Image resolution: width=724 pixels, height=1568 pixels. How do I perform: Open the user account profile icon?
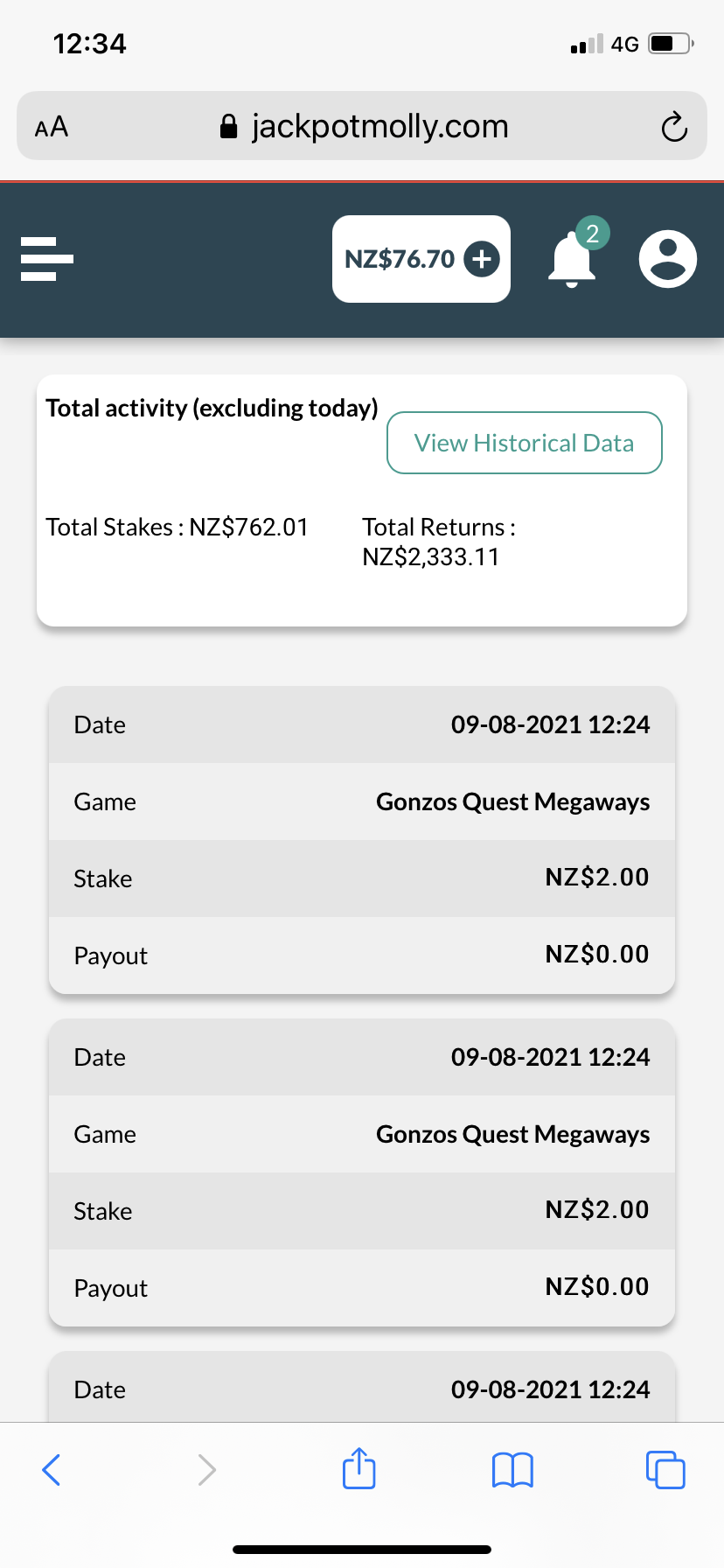click(667, 259)
